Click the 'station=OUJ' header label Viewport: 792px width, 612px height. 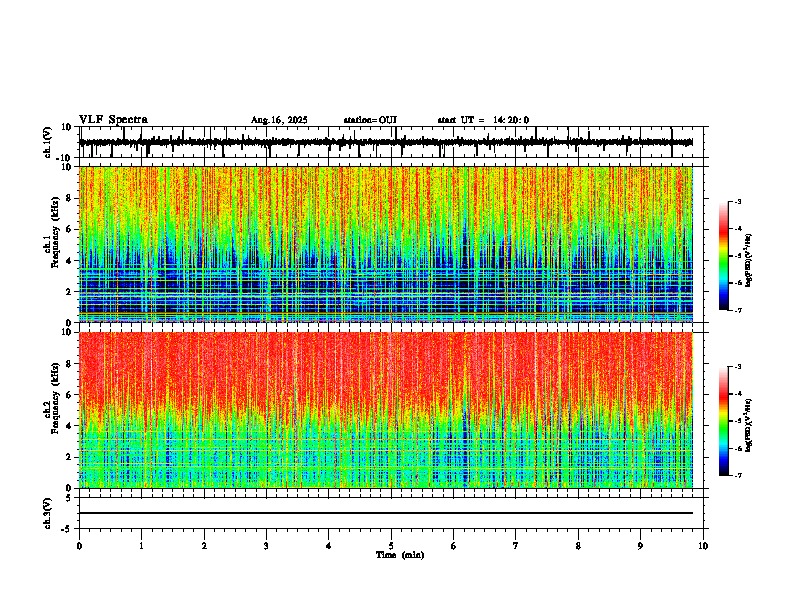tap(370, 120)
